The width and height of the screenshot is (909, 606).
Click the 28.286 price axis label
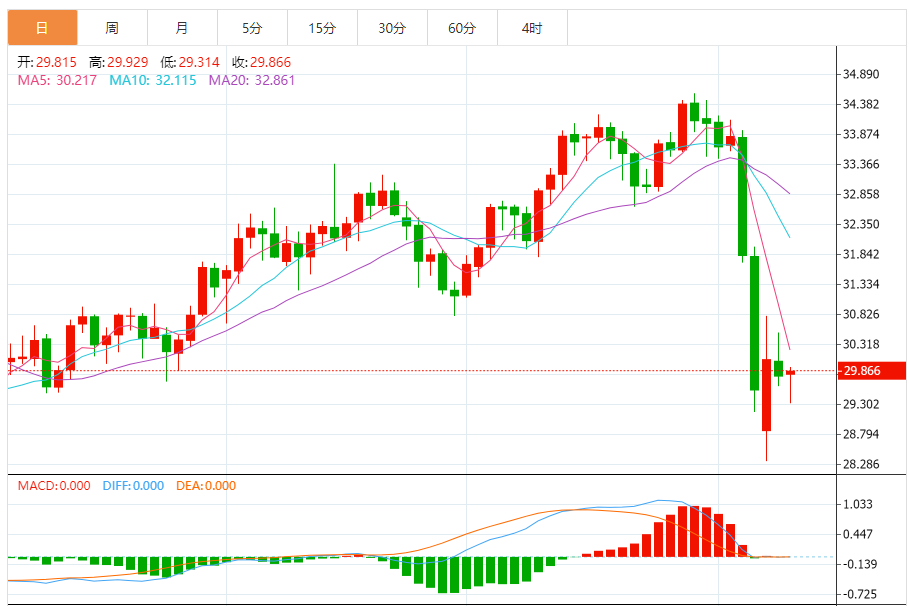861,465
